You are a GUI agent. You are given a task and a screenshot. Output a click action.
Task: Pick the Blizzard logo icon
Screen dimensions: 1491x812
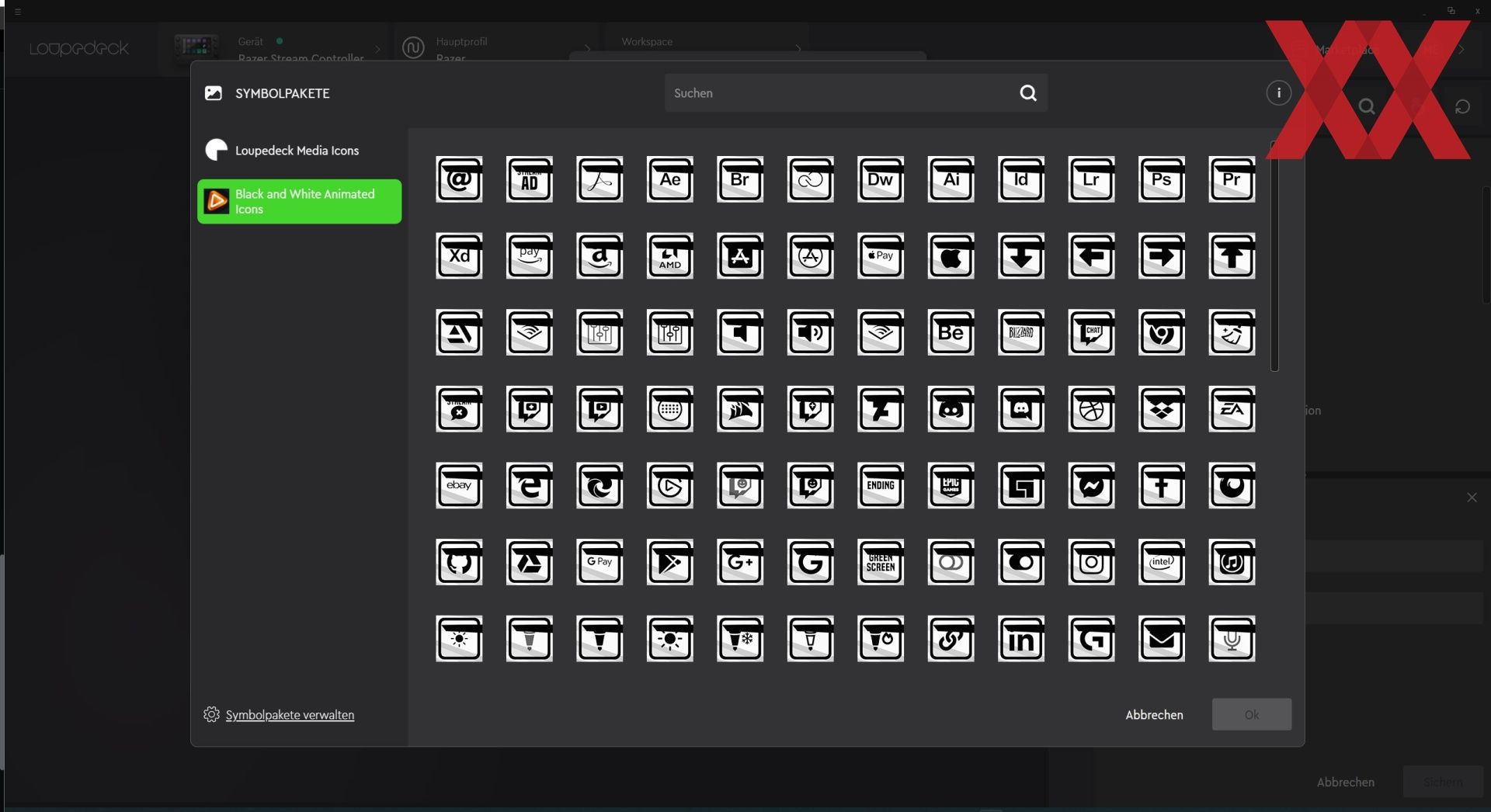coord(1021,332)
